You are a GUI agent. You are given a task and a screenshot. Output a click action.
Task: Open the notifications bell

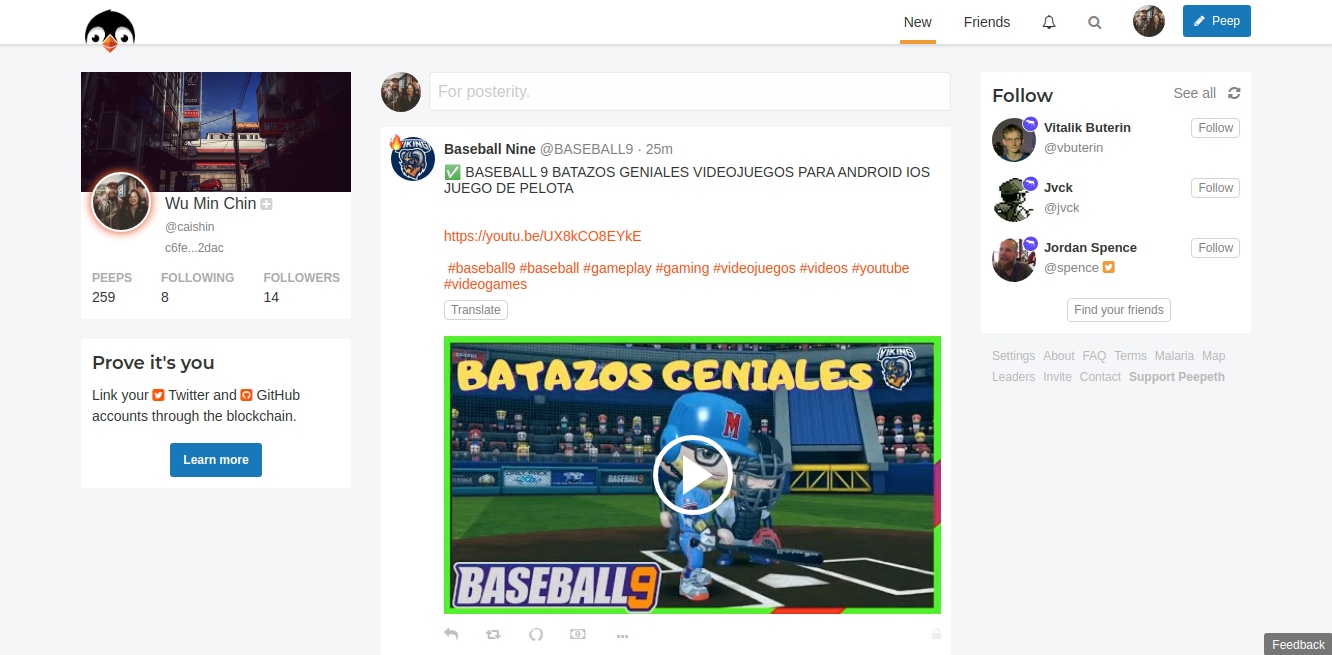click(1049, 22)
